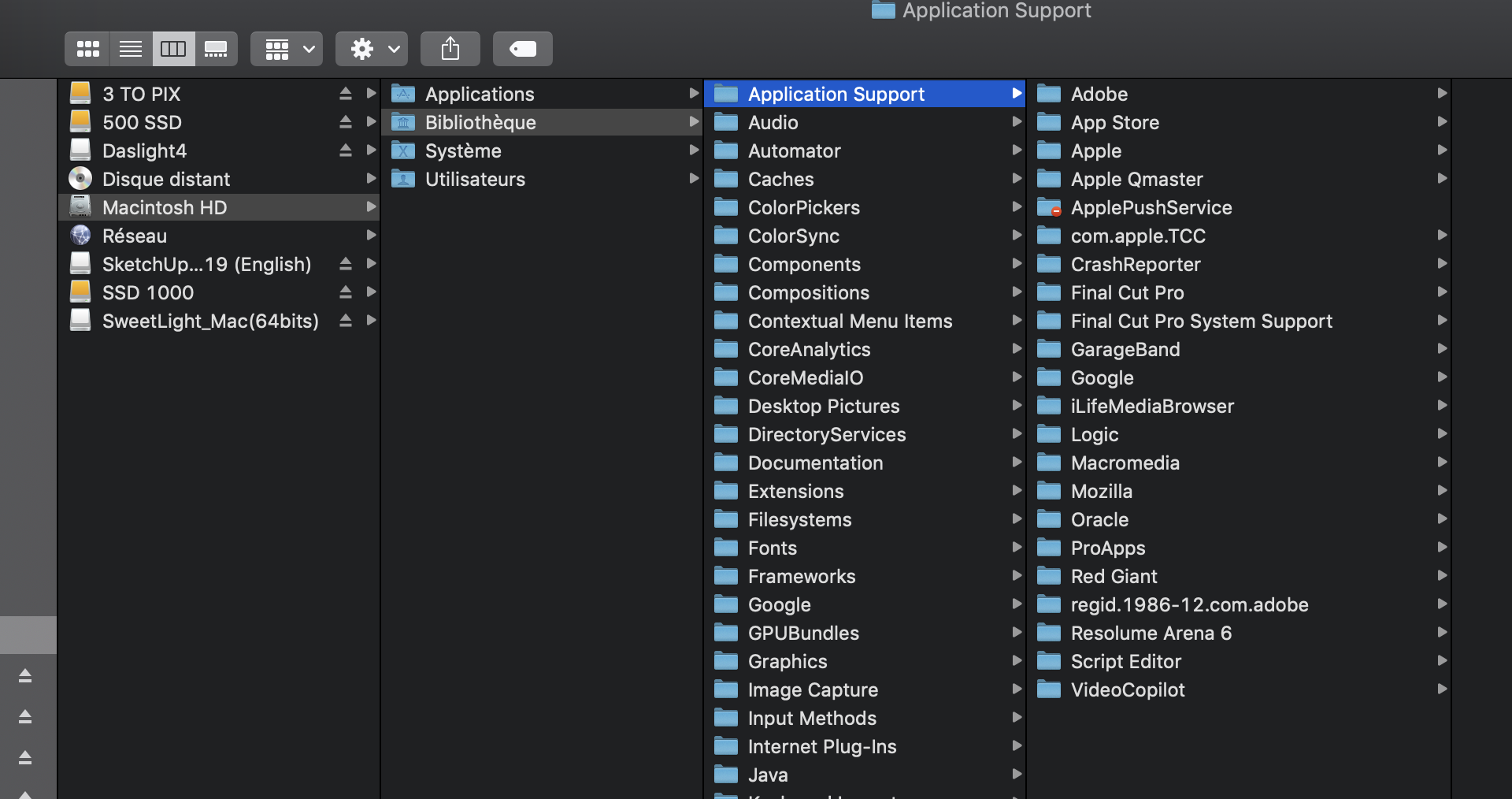Viewport: 1512px width, 799px height.
Task: Switch to gallery view in the toolbar
Action: click(x=216, y=48)
